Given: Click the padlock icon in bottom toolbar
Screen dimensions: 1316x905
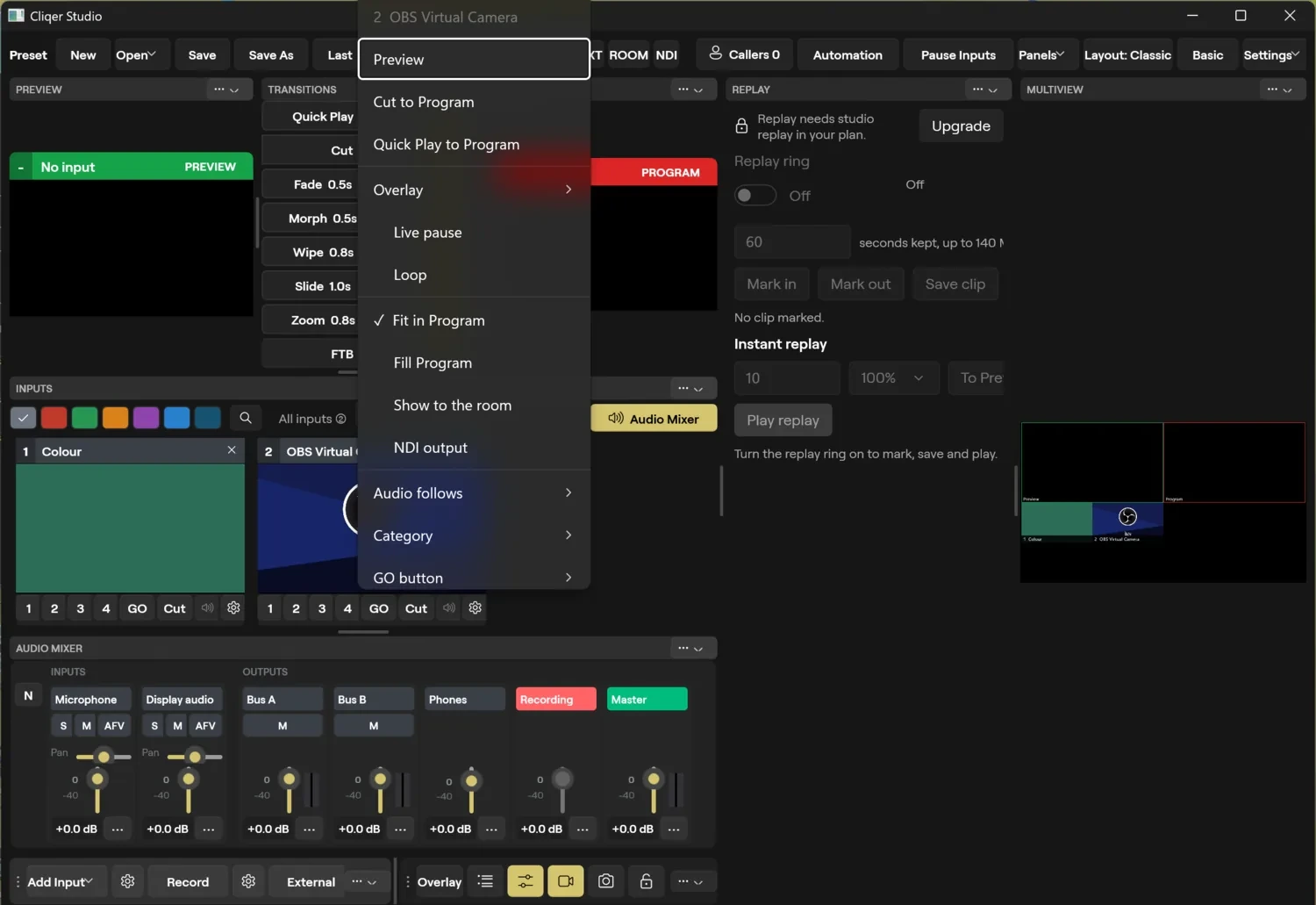Looking at the screenshot, I should point(647,881).
